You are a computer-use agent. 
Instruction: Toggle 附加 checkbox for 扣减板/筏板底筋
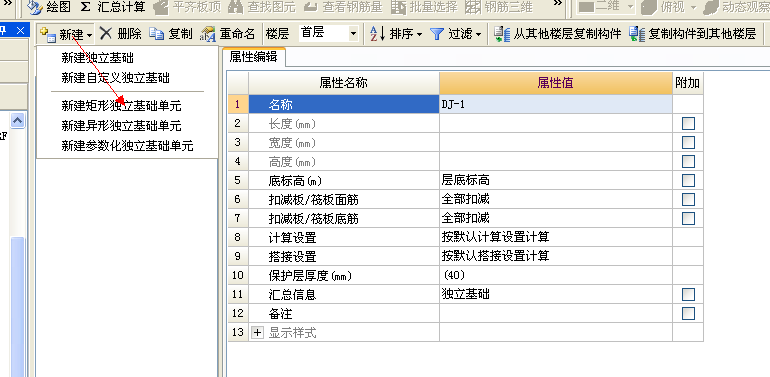click(x=688, y=218)
